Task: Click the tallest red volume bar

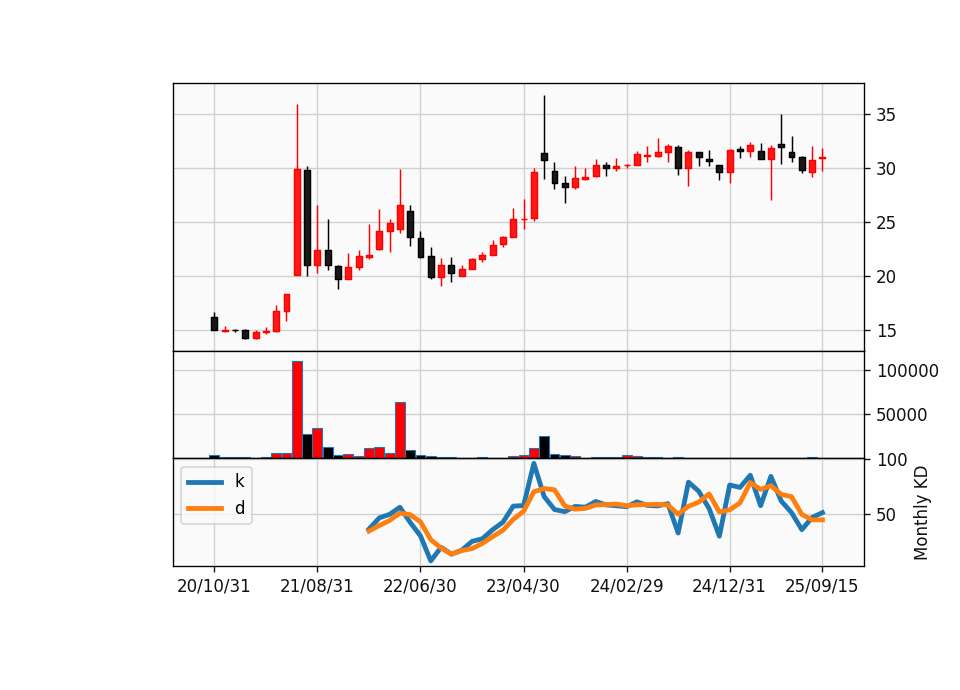Action: click(297, 410)
